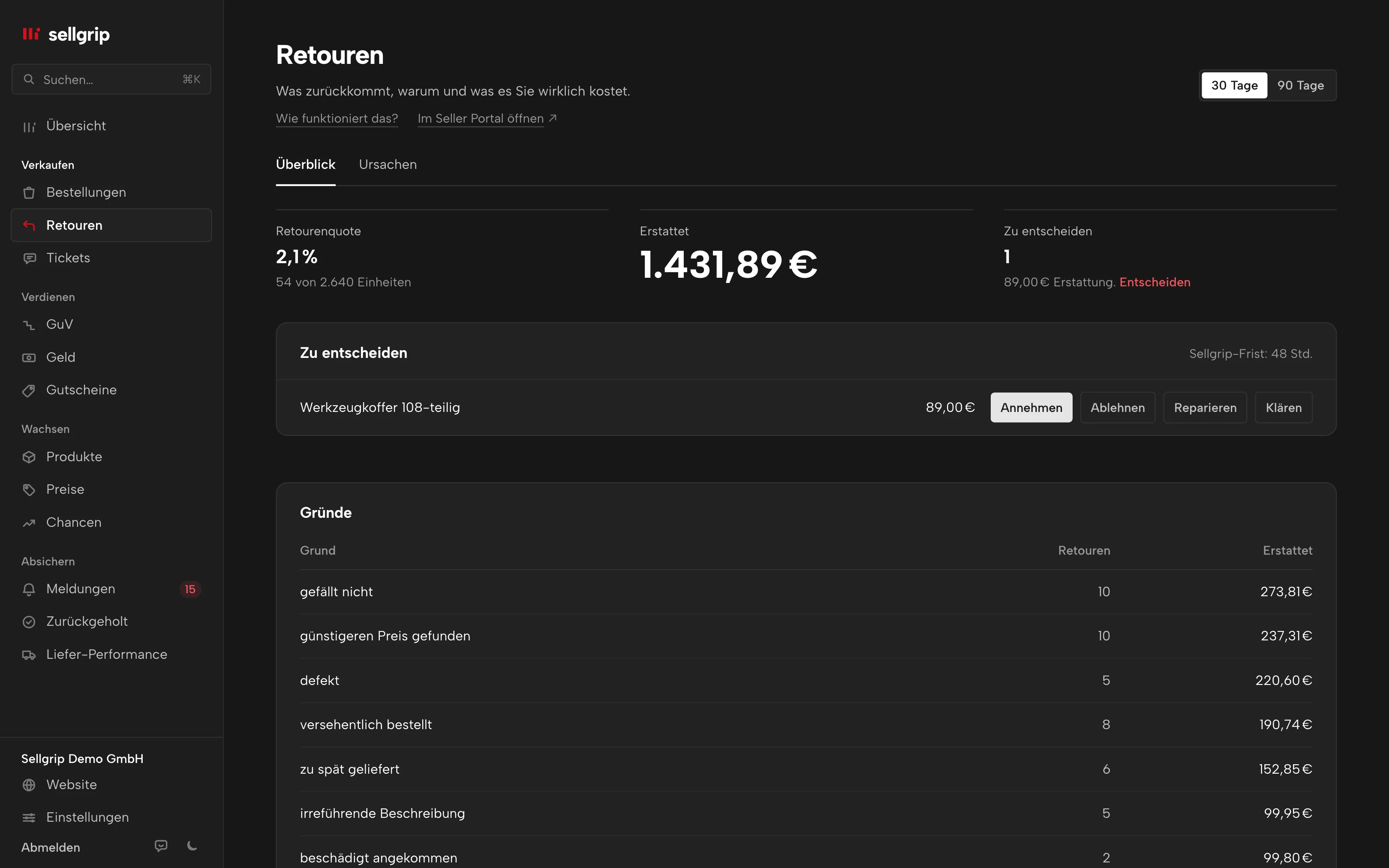Click the GuV icon in sidebar
Viewport: 1389px width, 868px height.
[29, 325]
